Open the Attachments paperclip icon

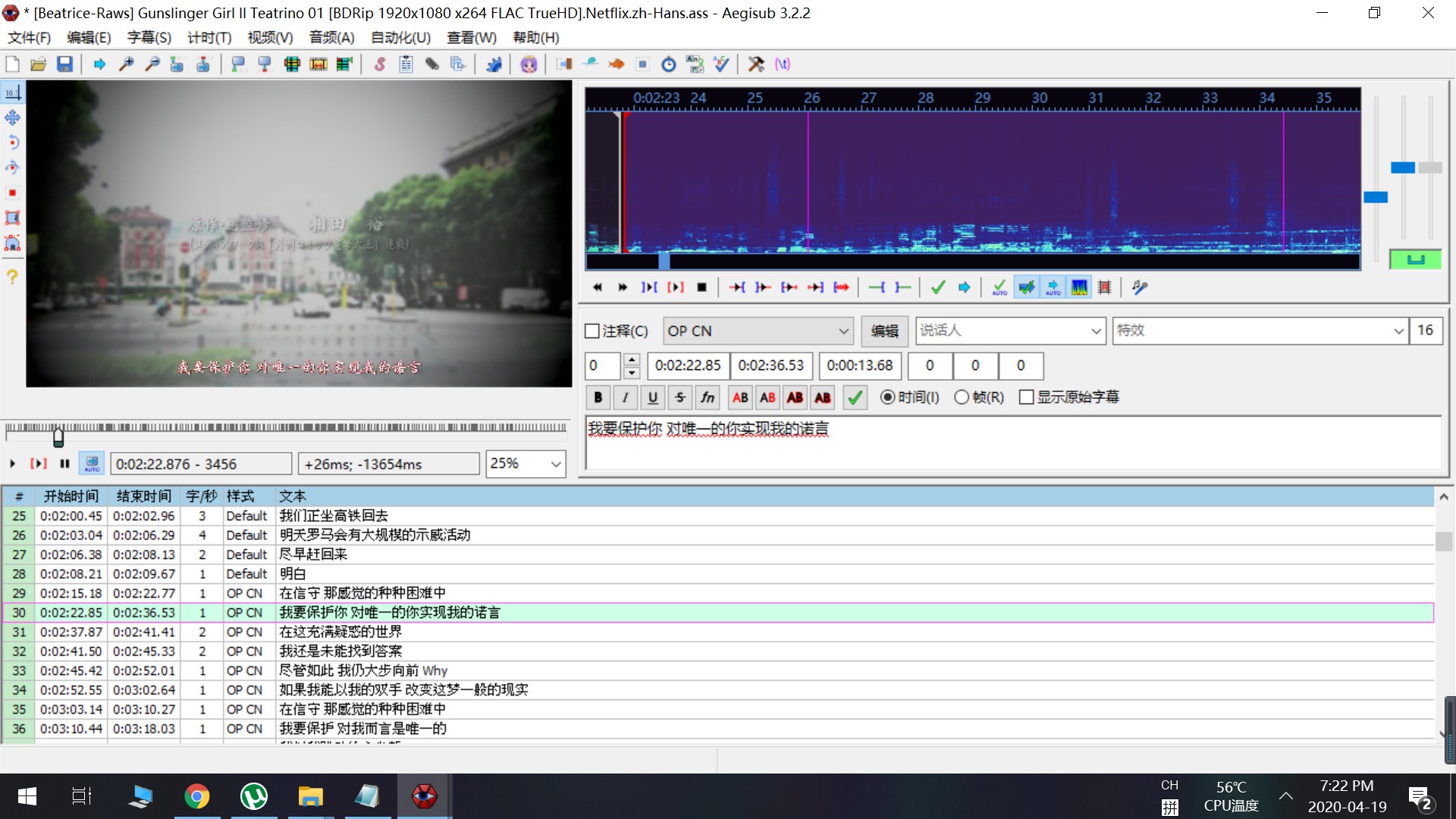coord(432,64)
